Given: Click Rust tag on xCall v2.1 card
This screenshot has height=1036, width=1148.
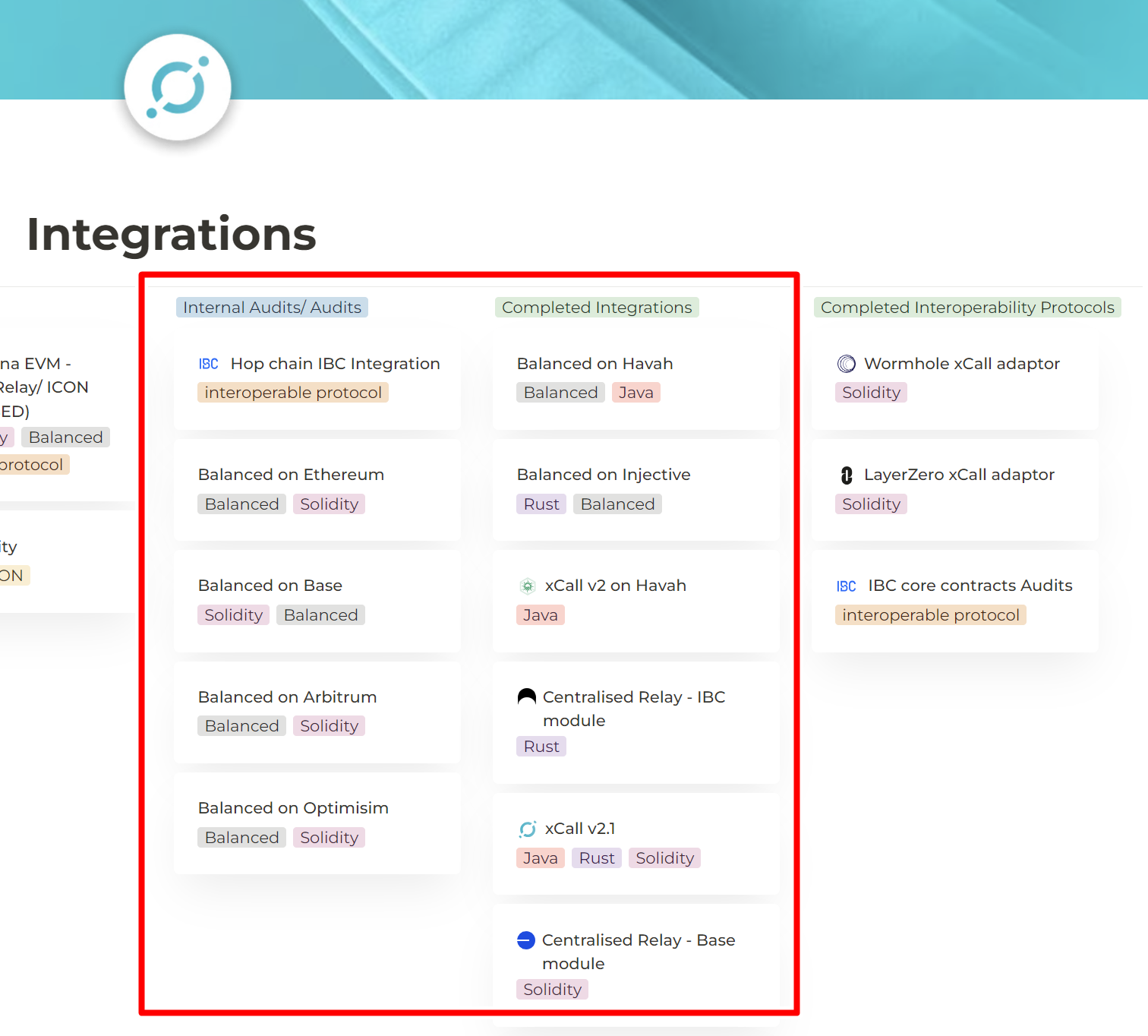Looking at the screenshot, I should click(597, 858).
